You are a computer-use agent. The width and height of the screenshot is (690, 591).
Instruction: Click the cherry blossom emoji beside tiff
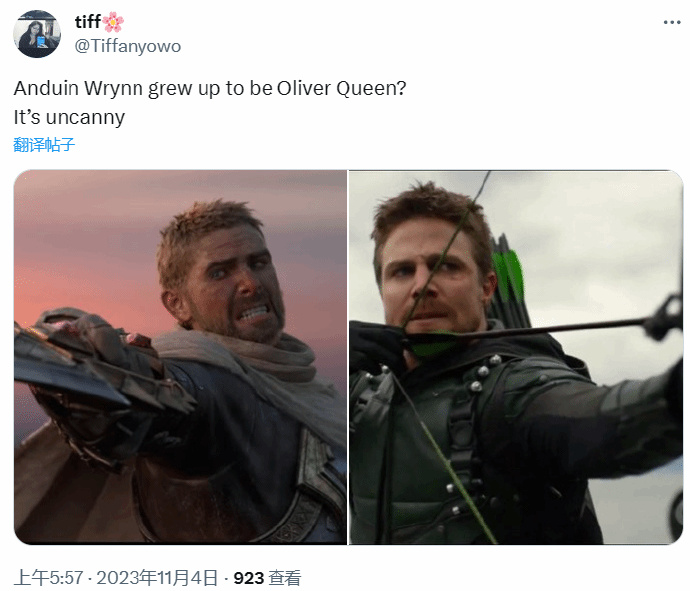coord(113,22)
